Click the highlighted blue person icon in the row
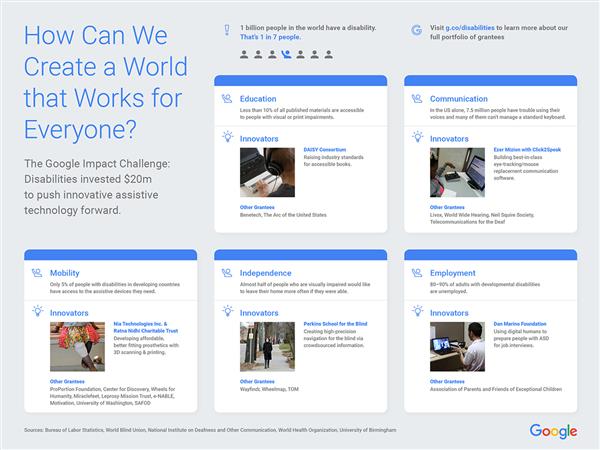 (286, 54)
